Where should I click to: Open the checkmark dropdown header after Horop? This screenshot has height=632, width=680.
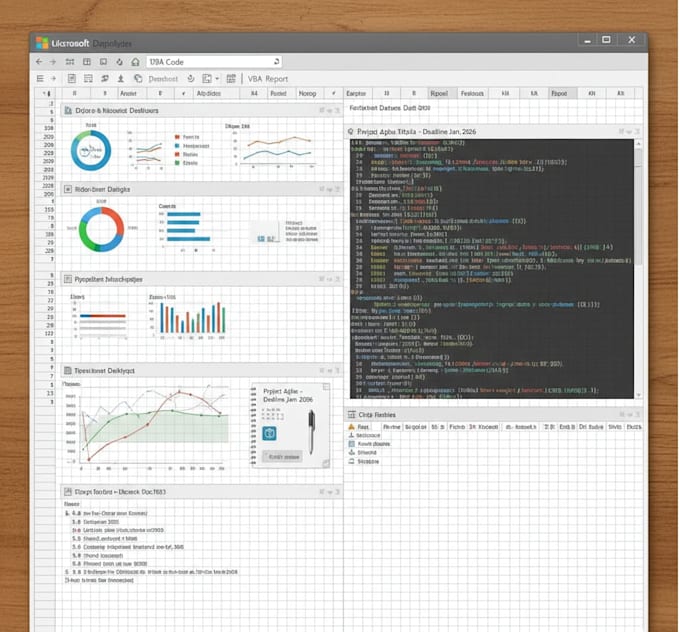point(333,93)
